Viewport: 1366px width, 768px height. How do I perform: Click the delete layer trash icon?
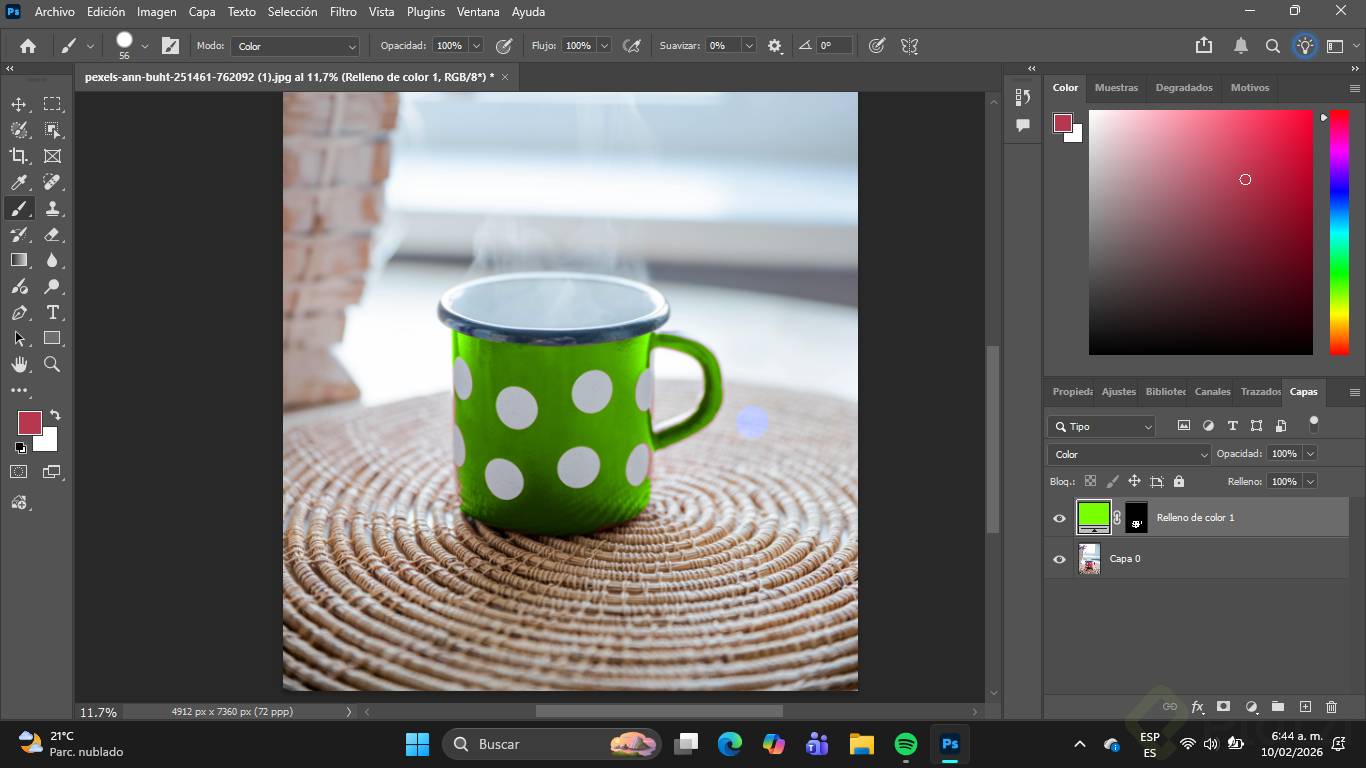pos(1331,707)
